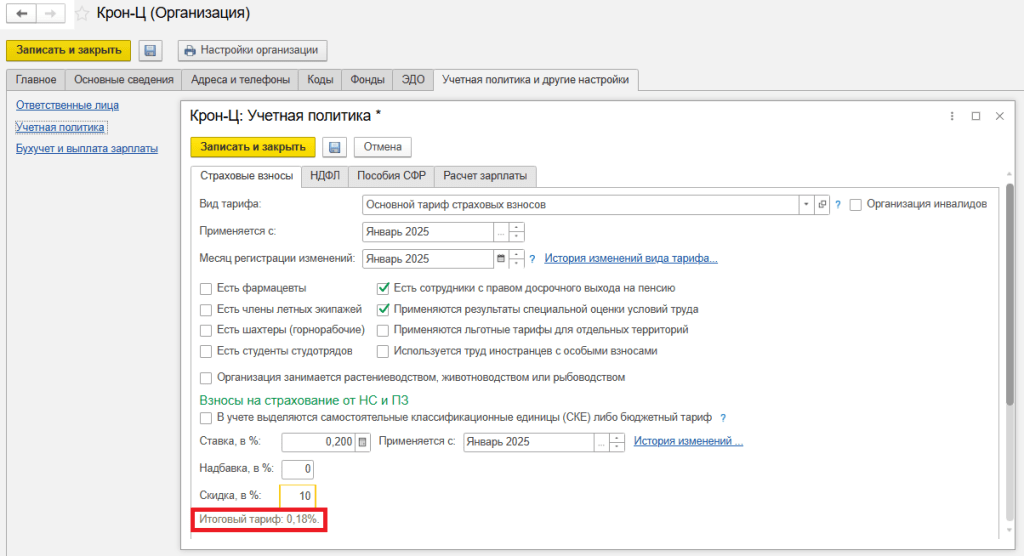
Task: Open the История изменений вида тарифа link
Action: pyautogui.click(x=630, y=259)
